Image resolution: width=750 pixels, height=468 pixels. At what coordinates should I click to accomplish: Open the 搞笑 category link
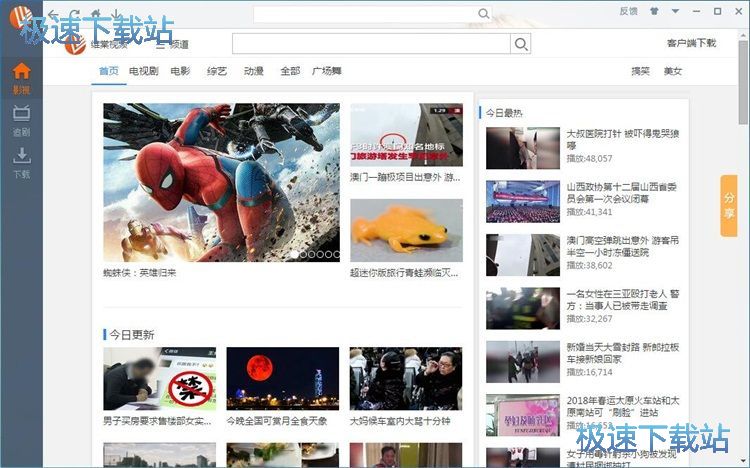click(640, 71)
